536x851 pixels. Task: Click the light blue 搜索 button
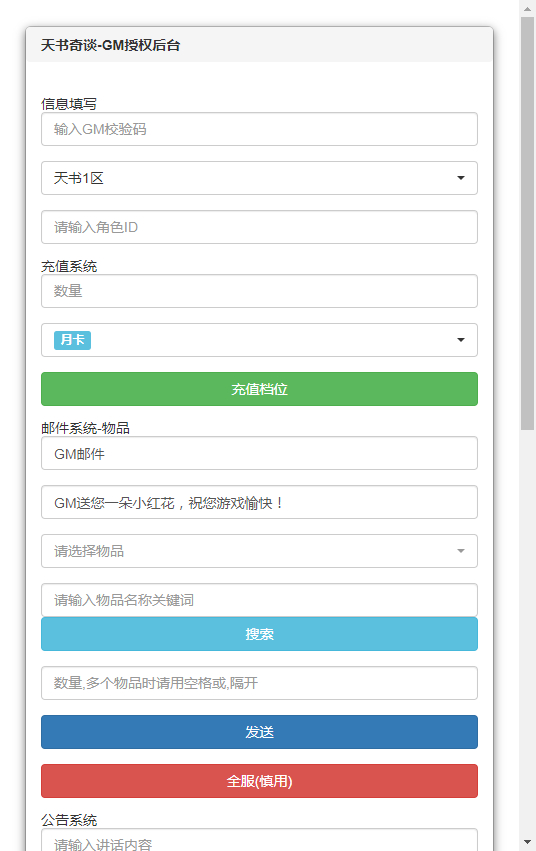click(x=259, y=634)
